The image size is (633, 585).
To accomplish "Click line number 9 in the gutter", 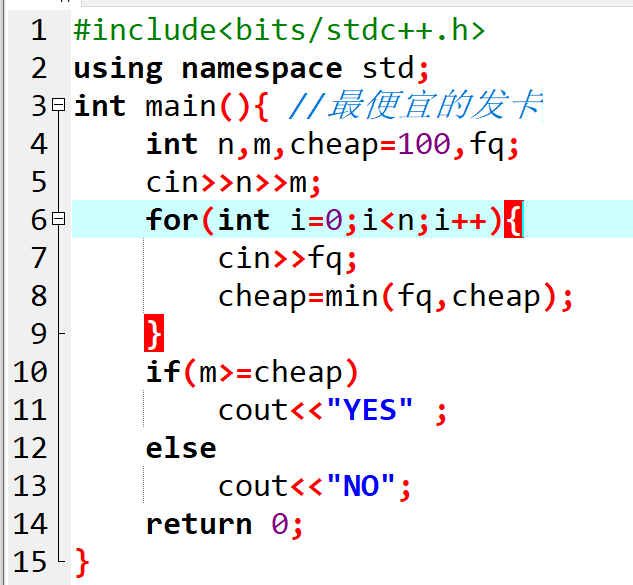I will point(39,333).
